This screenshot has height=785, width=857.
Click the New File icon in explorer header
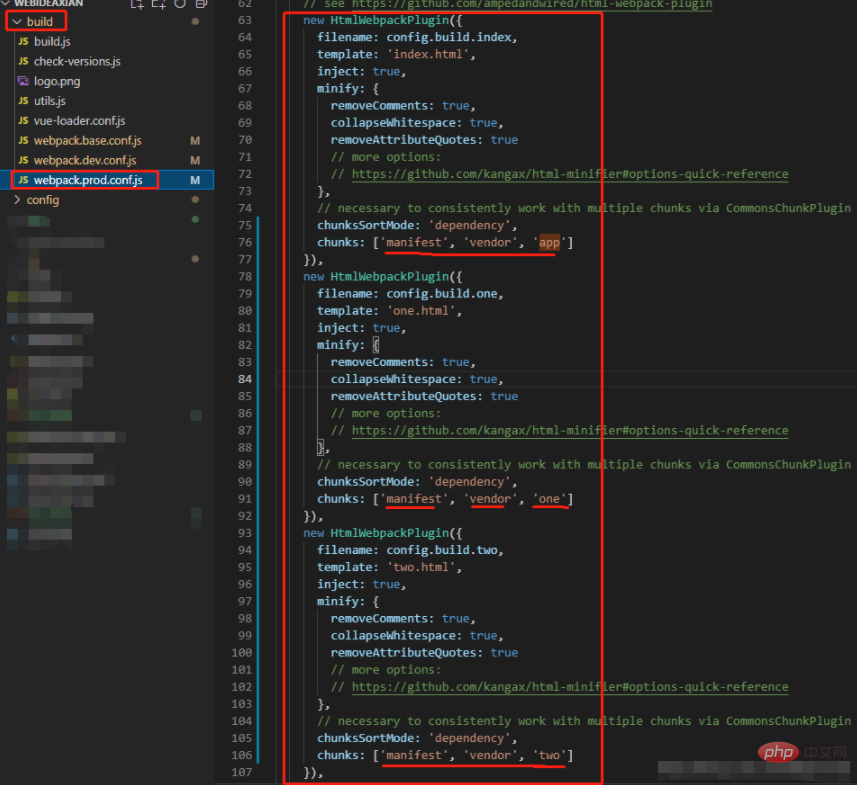click(137, 4)
